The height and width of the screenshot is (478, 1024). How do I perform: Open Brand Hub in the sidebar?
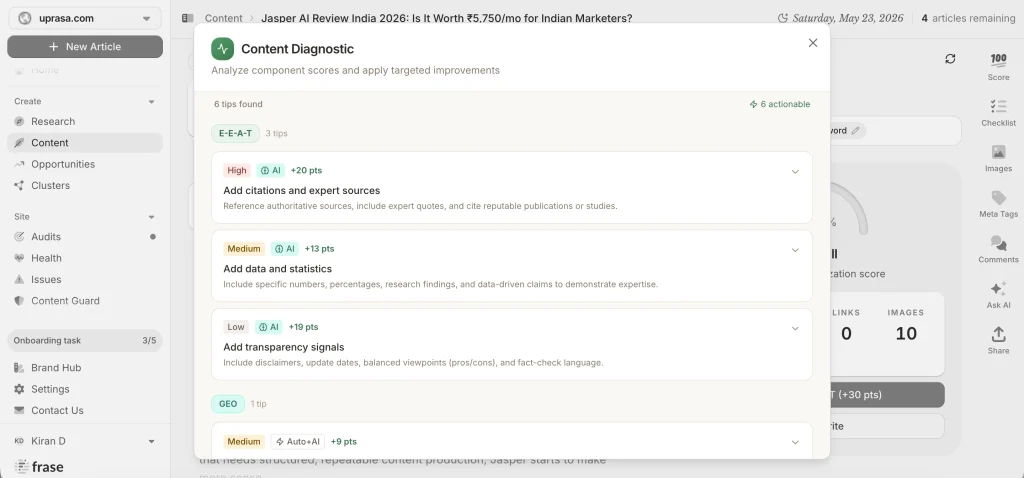point(56,368)
